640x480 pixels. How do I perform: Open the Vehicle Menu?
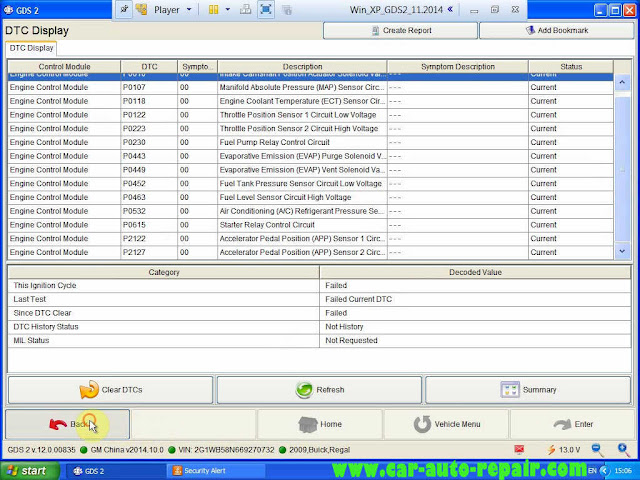(447, 424)
